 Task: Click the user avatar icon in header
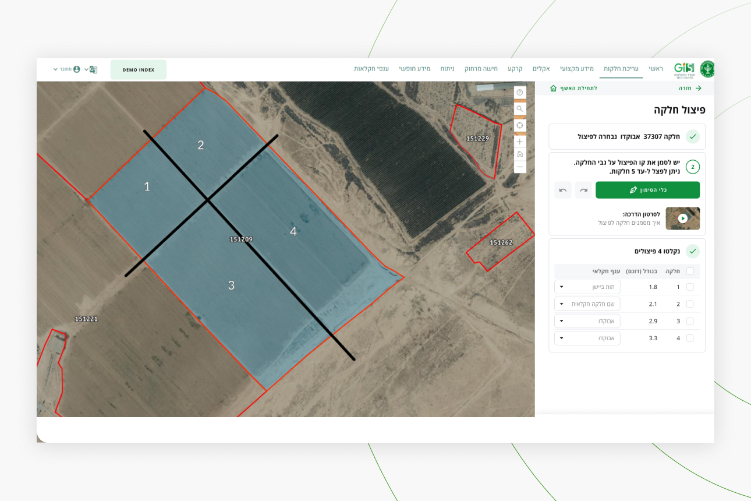pos(77,69)
